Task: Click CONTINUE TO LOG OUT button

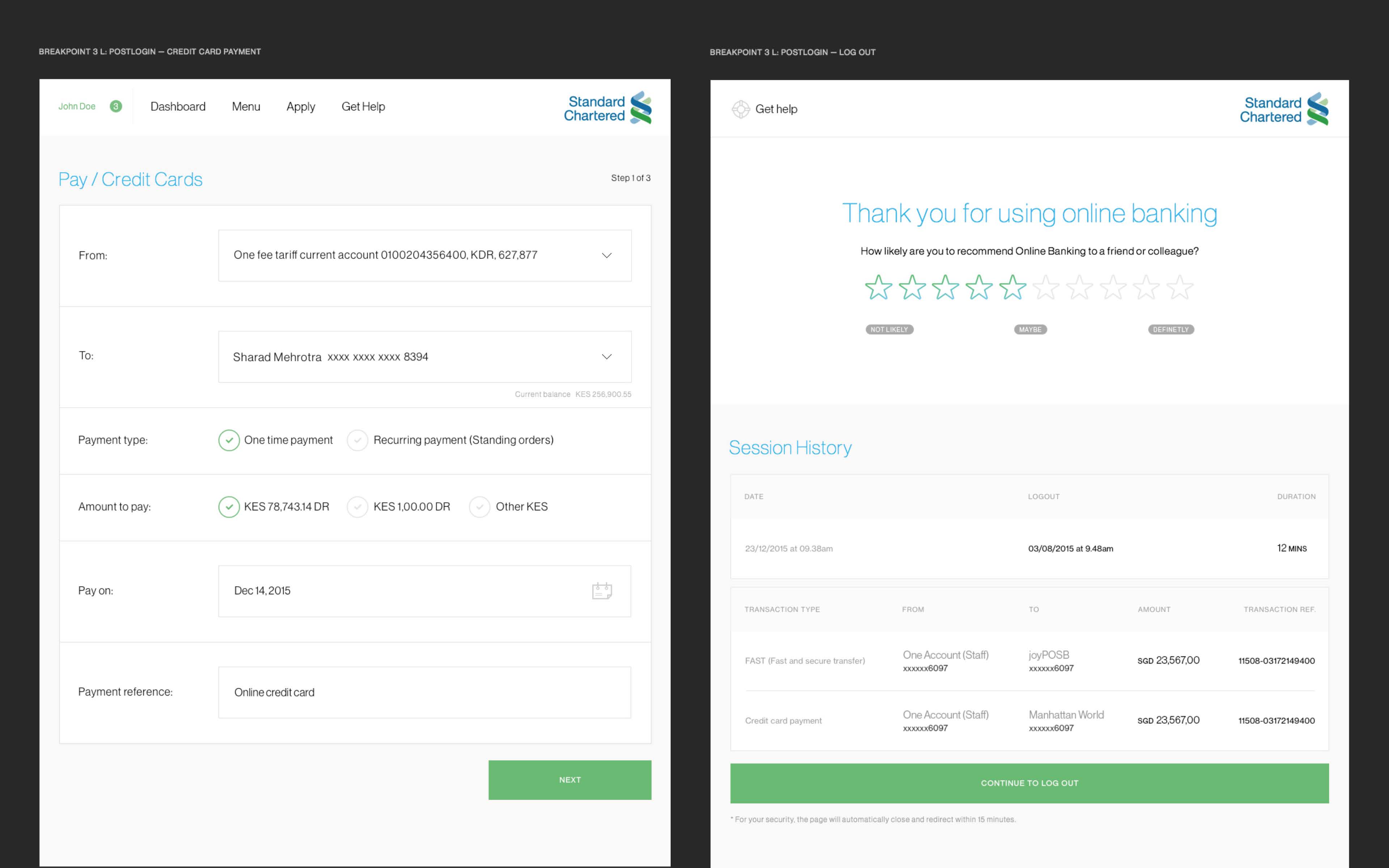Action: click(1029, 783)
